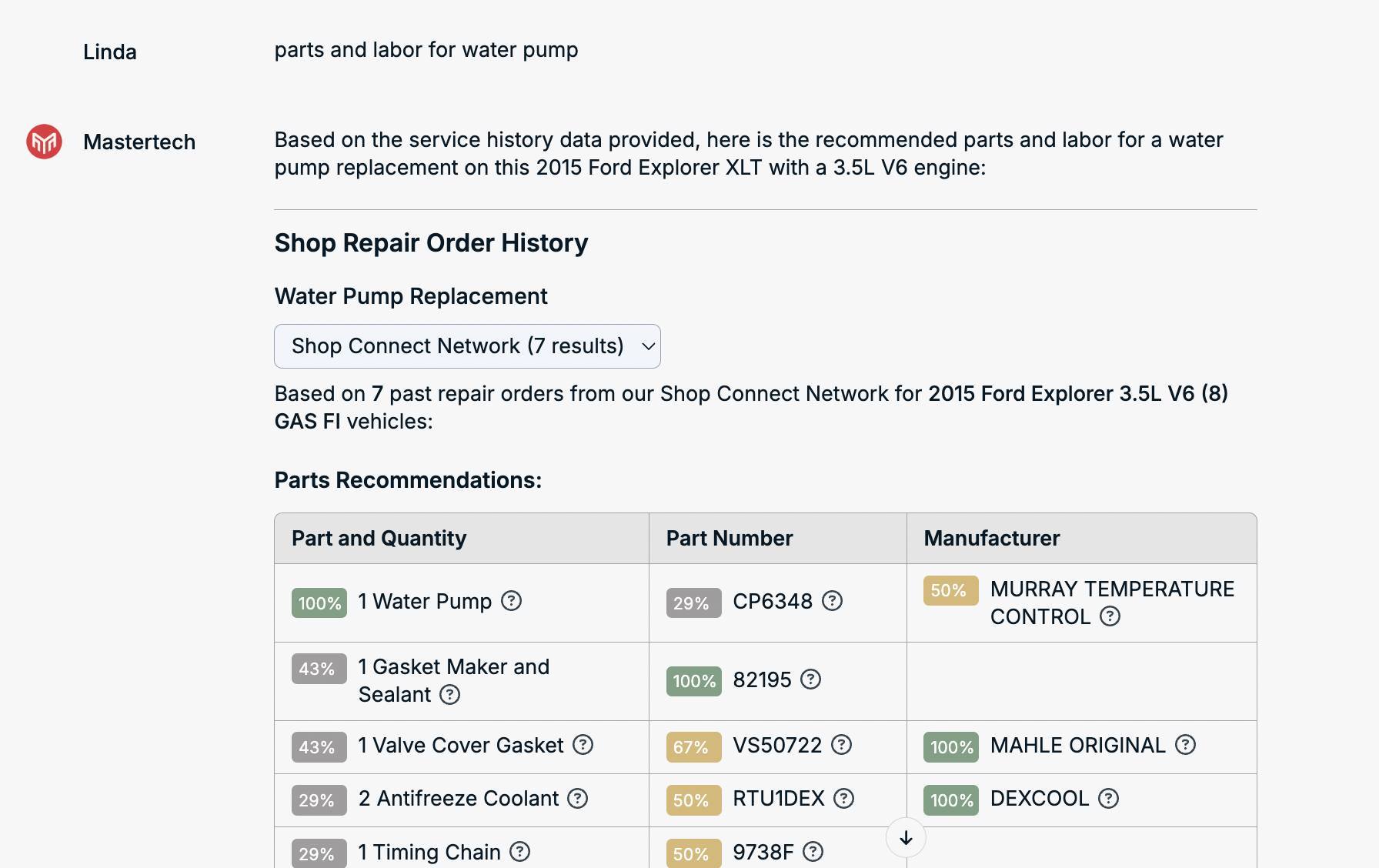The height and width of the screenshot is (868, 1379).
Task: Click the 50% badge beside RTU1DEX
Action: (x=693, y=800)
